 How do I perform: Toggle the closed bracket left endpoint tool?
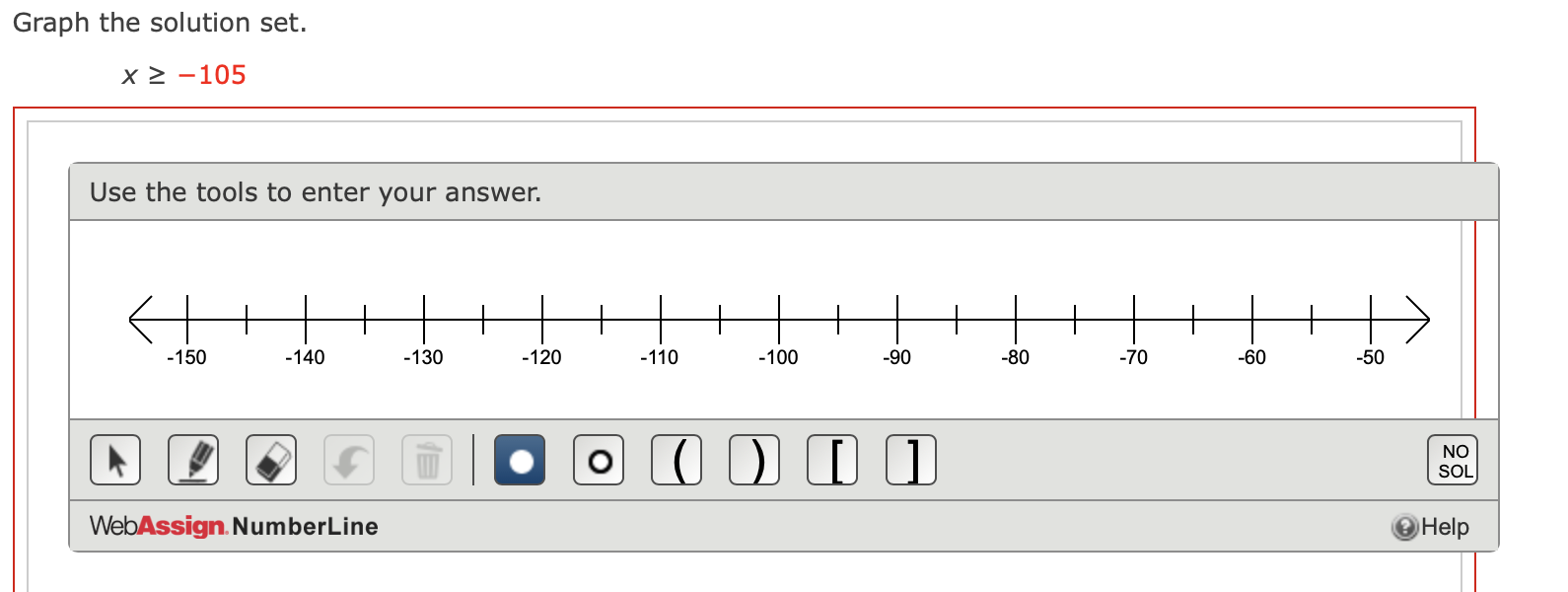click(832, 459)
